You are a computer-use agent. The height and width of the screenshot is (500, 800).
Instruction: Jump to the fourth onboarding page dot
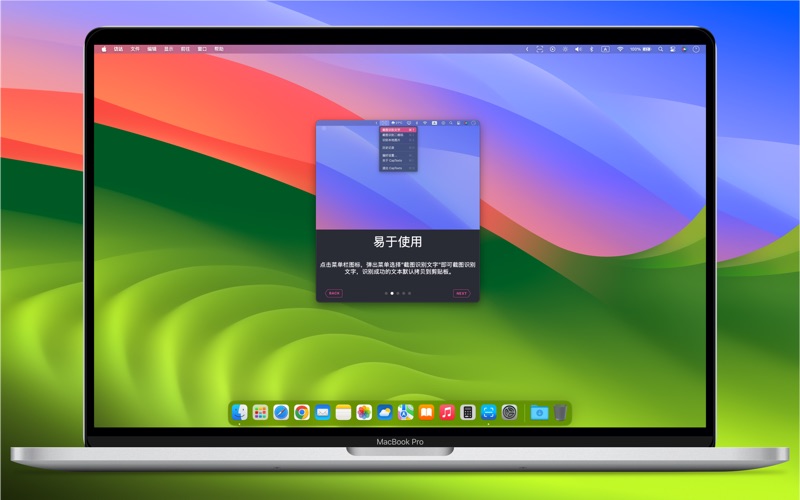pyautogui.click(x=404, y=293)
